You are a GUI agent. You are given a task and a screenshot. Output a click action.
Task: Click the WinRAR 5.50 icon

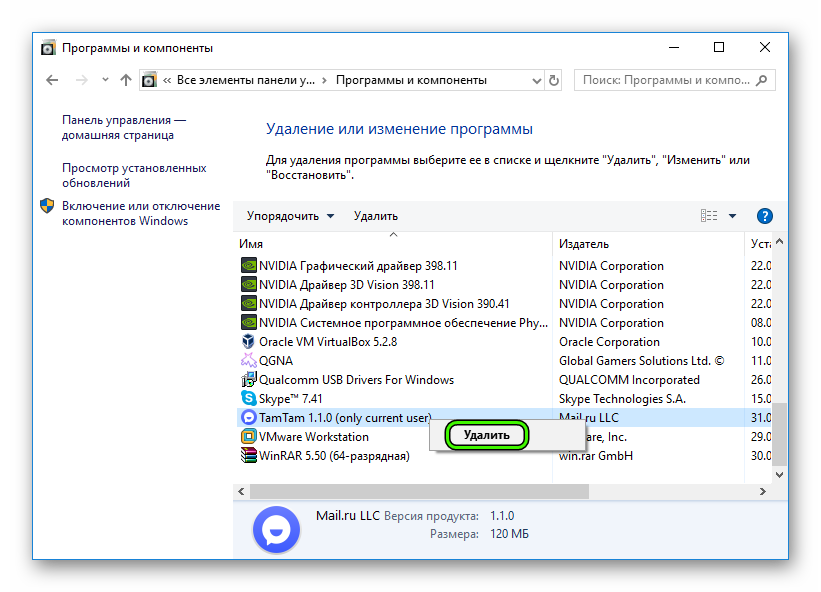[248, 456]
